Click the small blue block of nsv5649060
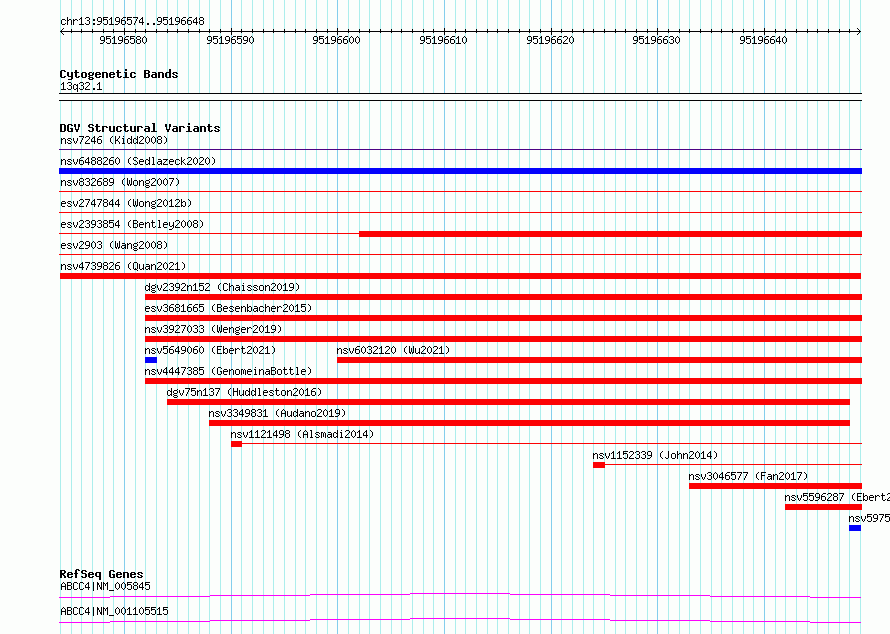The height and width of the screenshot is (634, 890). [x=151, y=360]
